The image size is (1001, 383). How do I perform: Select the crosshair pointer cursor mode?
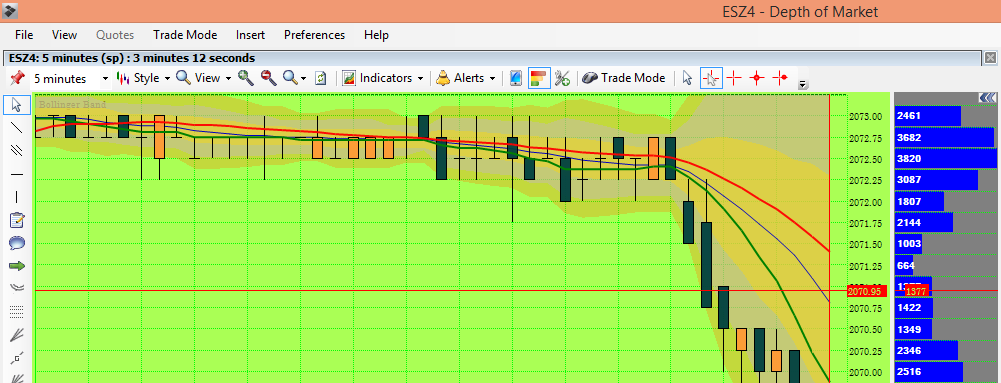pyautogui.click(x=711, y=78)
